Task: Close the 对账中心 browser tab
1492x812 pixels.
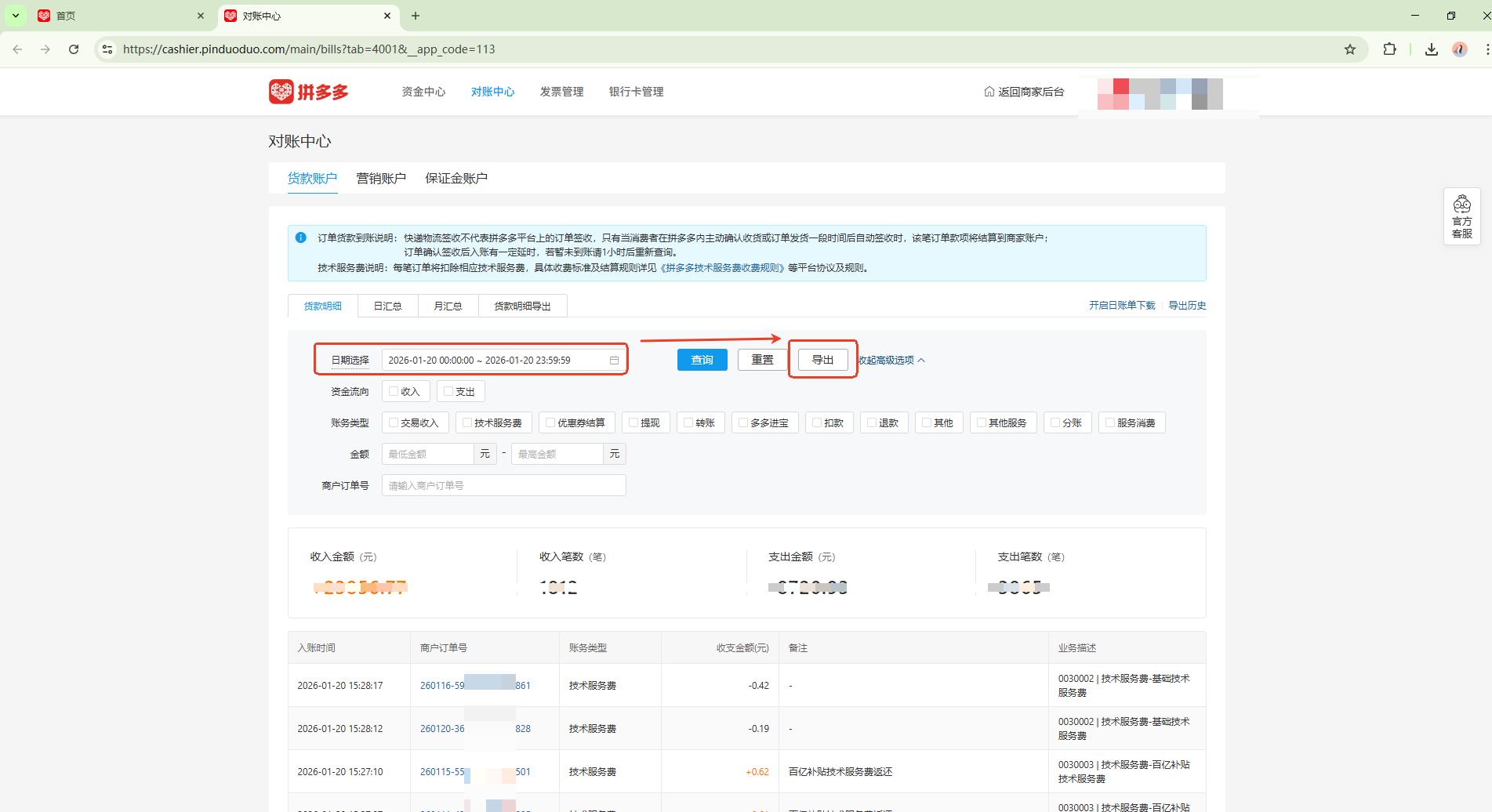Action: 387,16
